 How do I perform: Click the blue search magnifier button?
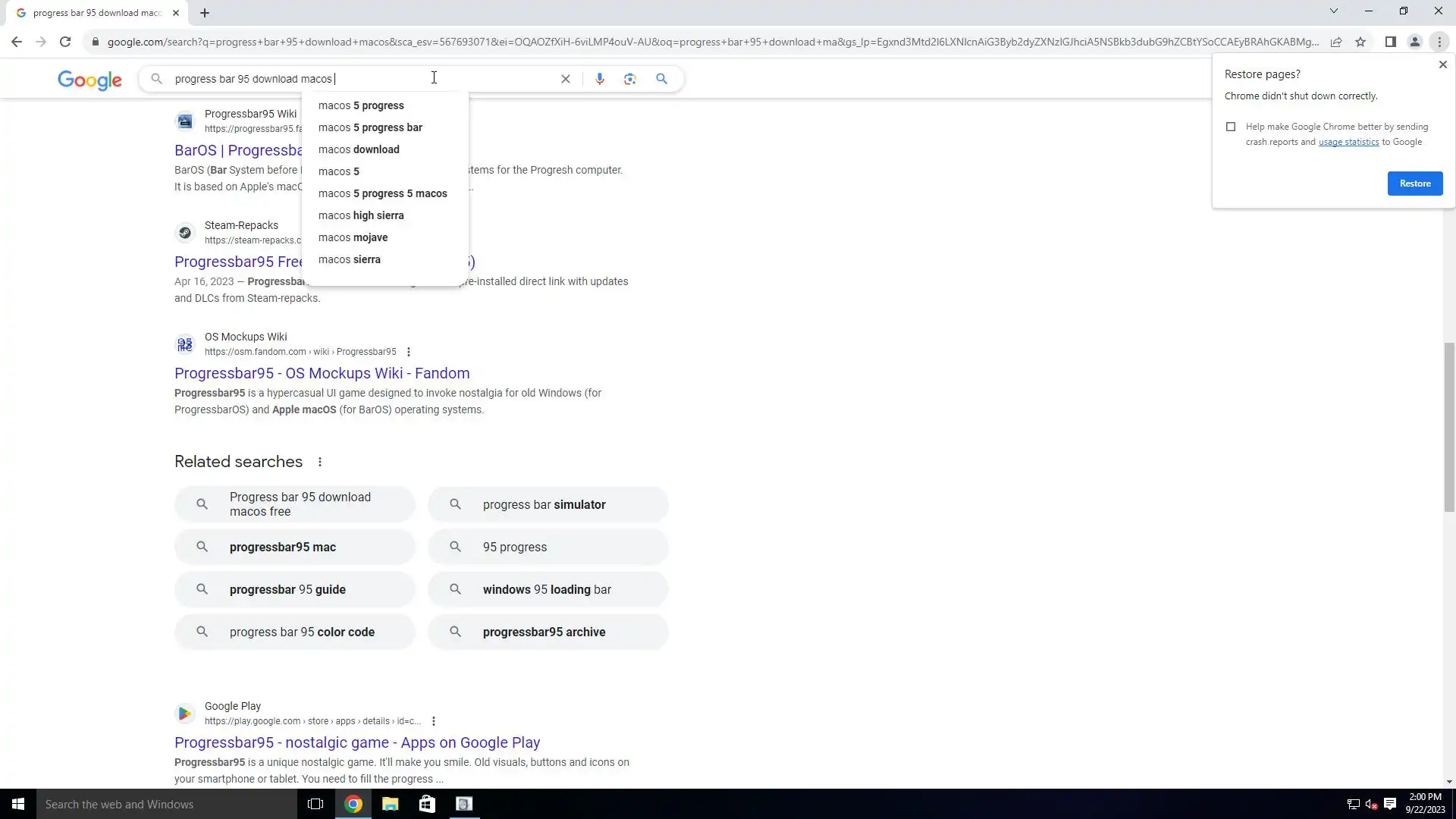[x=661, y=79]
